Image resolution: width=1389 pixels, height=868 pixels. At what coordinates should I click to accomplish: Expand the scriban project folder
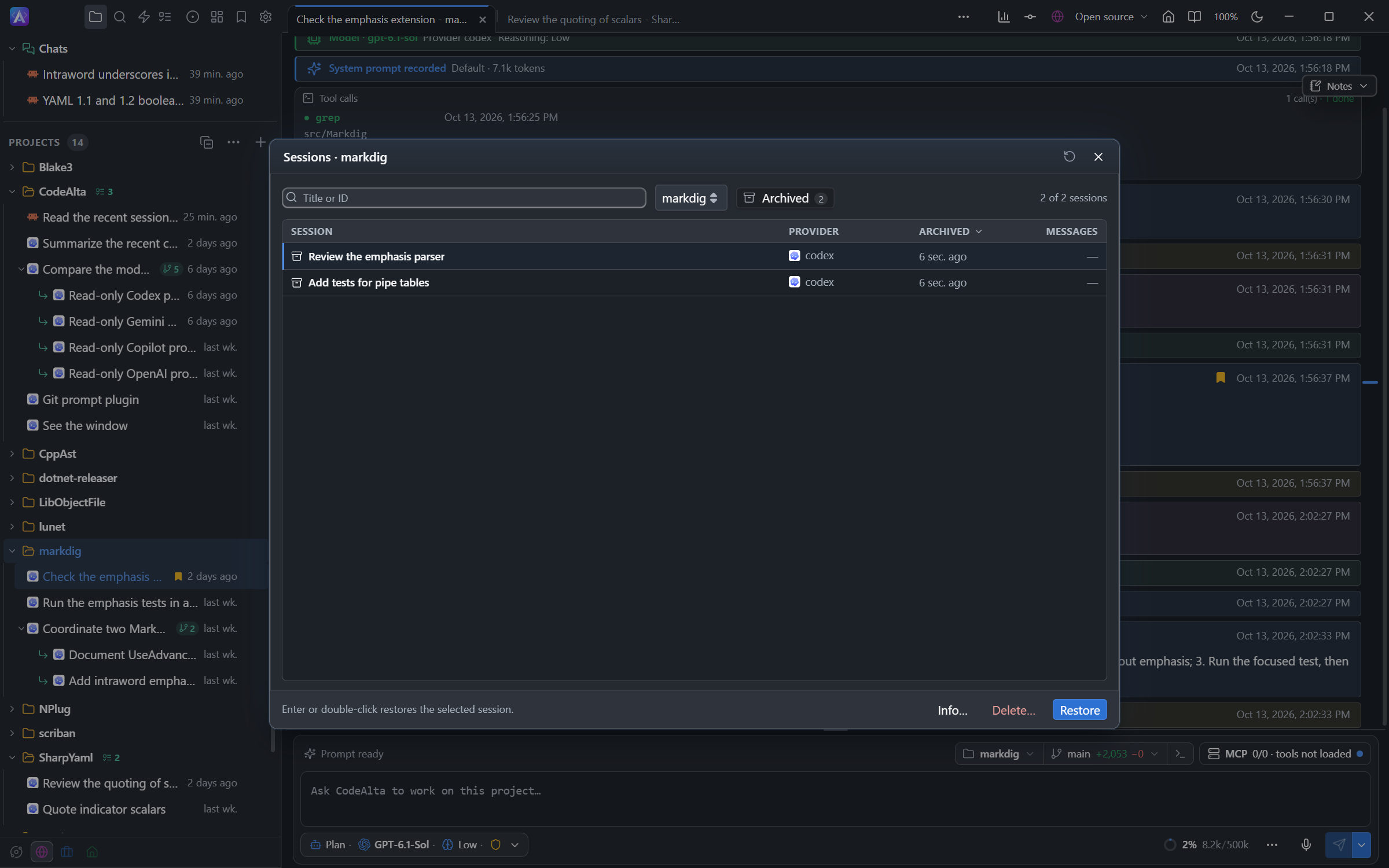12,733
